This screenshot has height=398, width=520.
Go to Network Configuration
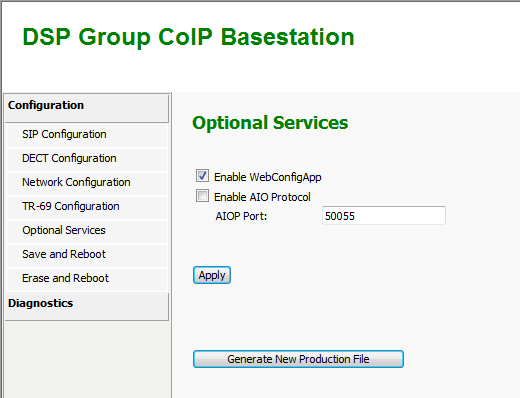[x=87, y=183]
